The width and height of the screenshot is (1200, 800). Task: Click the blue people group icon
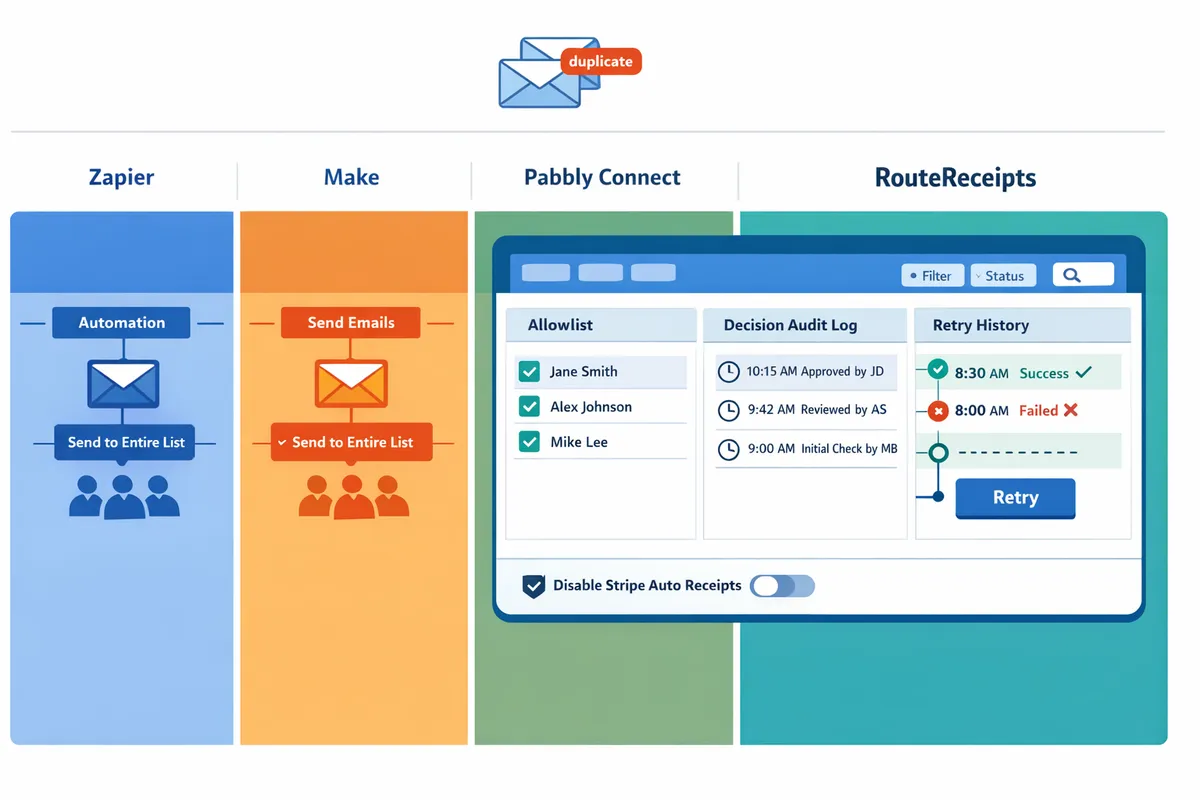coord(124,495)
